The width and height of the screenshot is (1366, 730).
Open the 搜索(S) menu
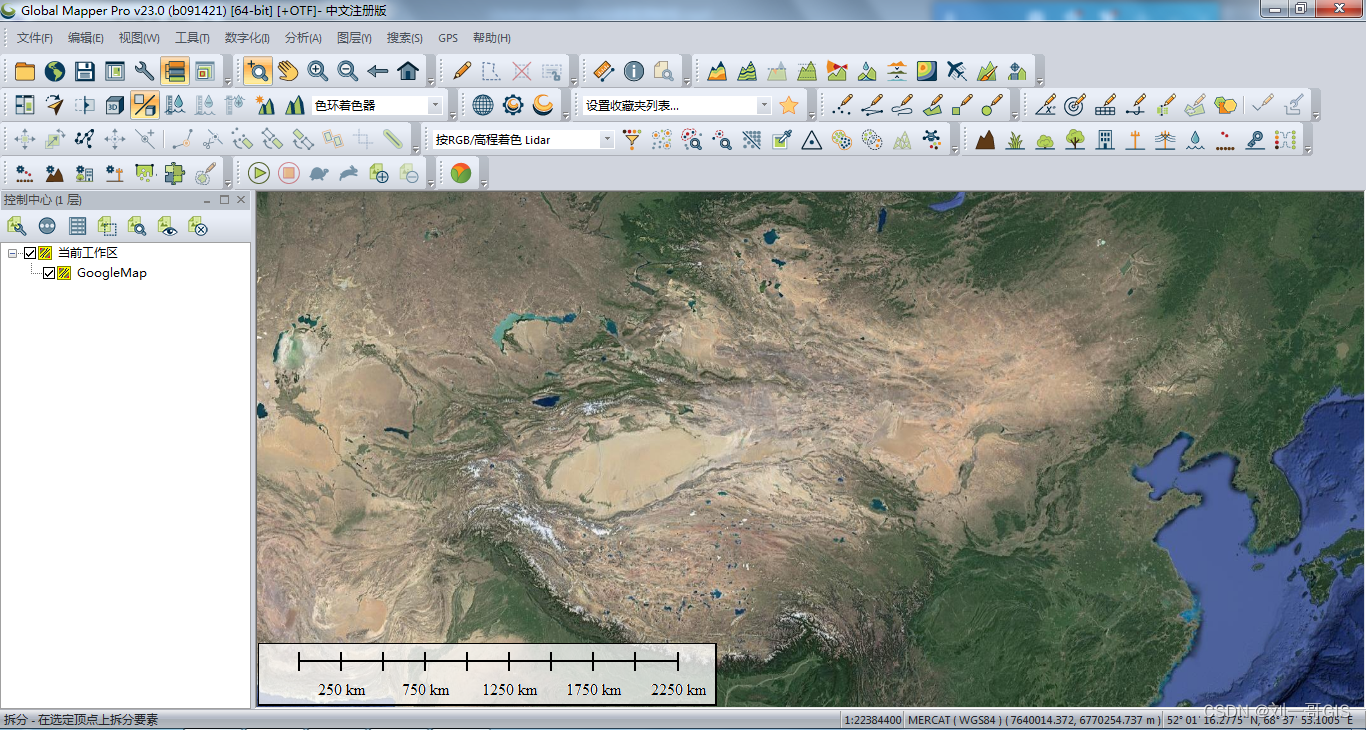point(405,38)
